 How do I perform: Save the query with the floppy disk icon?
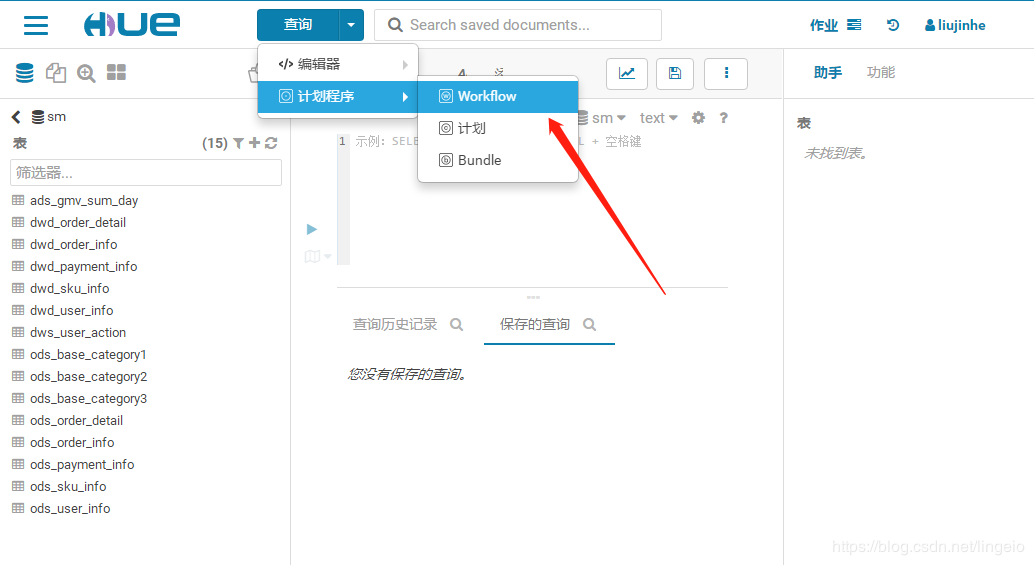675,73
